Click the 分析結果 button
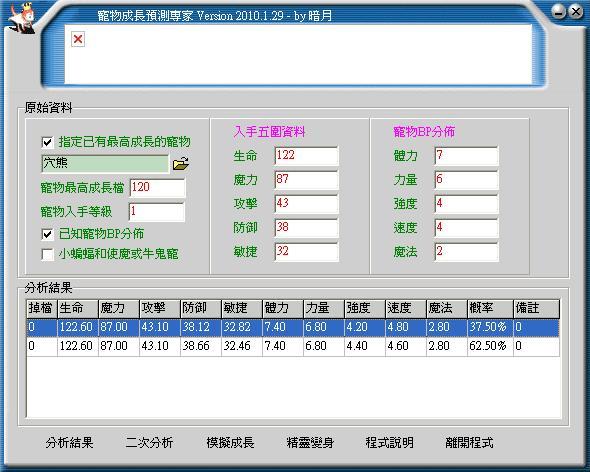The height and width of the screenshot is (472, 590). [x=69, y=443]
